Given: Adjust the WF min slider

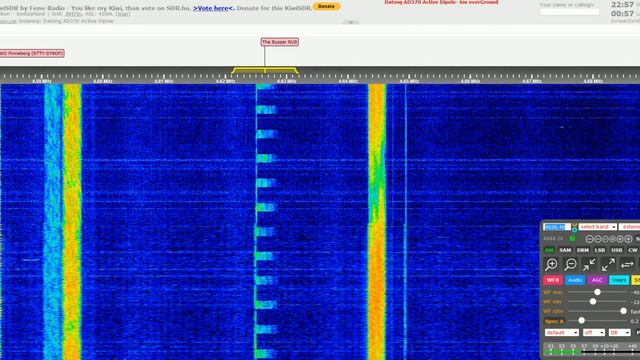Looking at the screenshot, I should 593,302.
